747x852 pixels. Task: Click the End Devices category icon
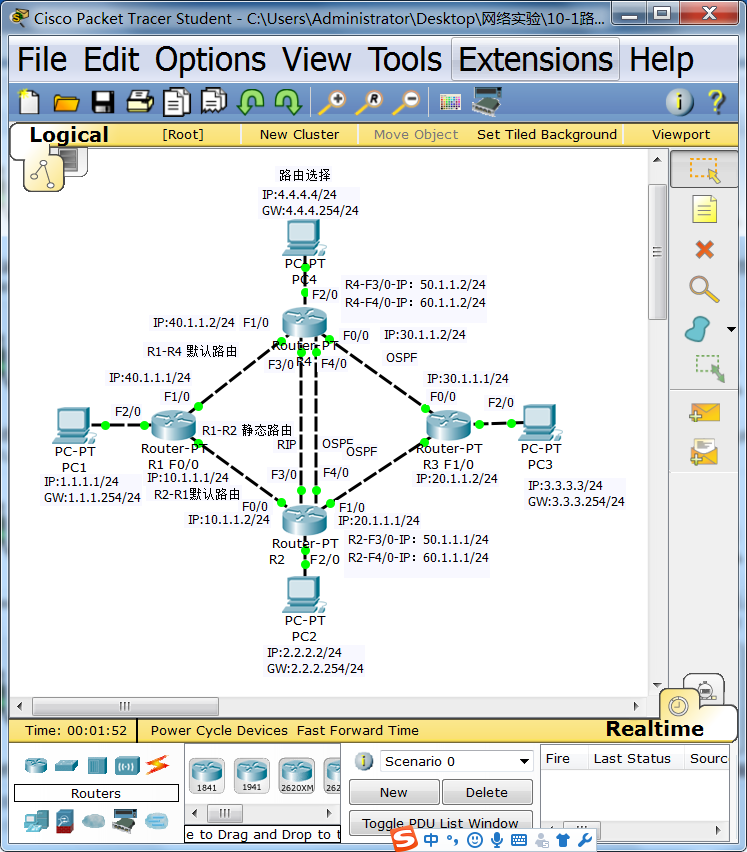point(36,821)
